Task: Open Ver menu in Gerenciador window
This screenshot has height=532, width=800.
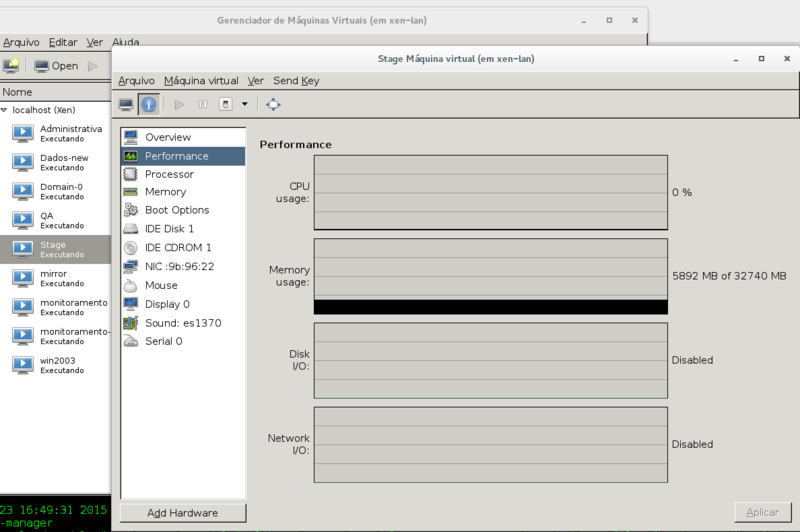Action: [94, 42]
